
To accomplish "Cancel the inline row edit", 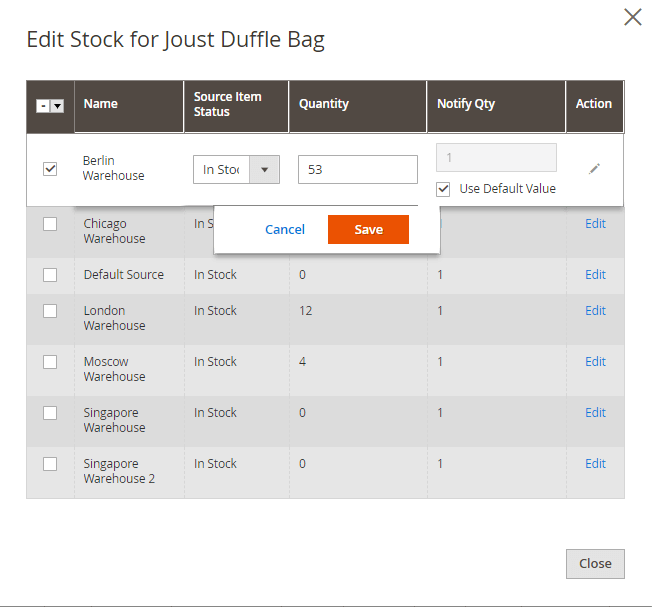I will [285, 230].
